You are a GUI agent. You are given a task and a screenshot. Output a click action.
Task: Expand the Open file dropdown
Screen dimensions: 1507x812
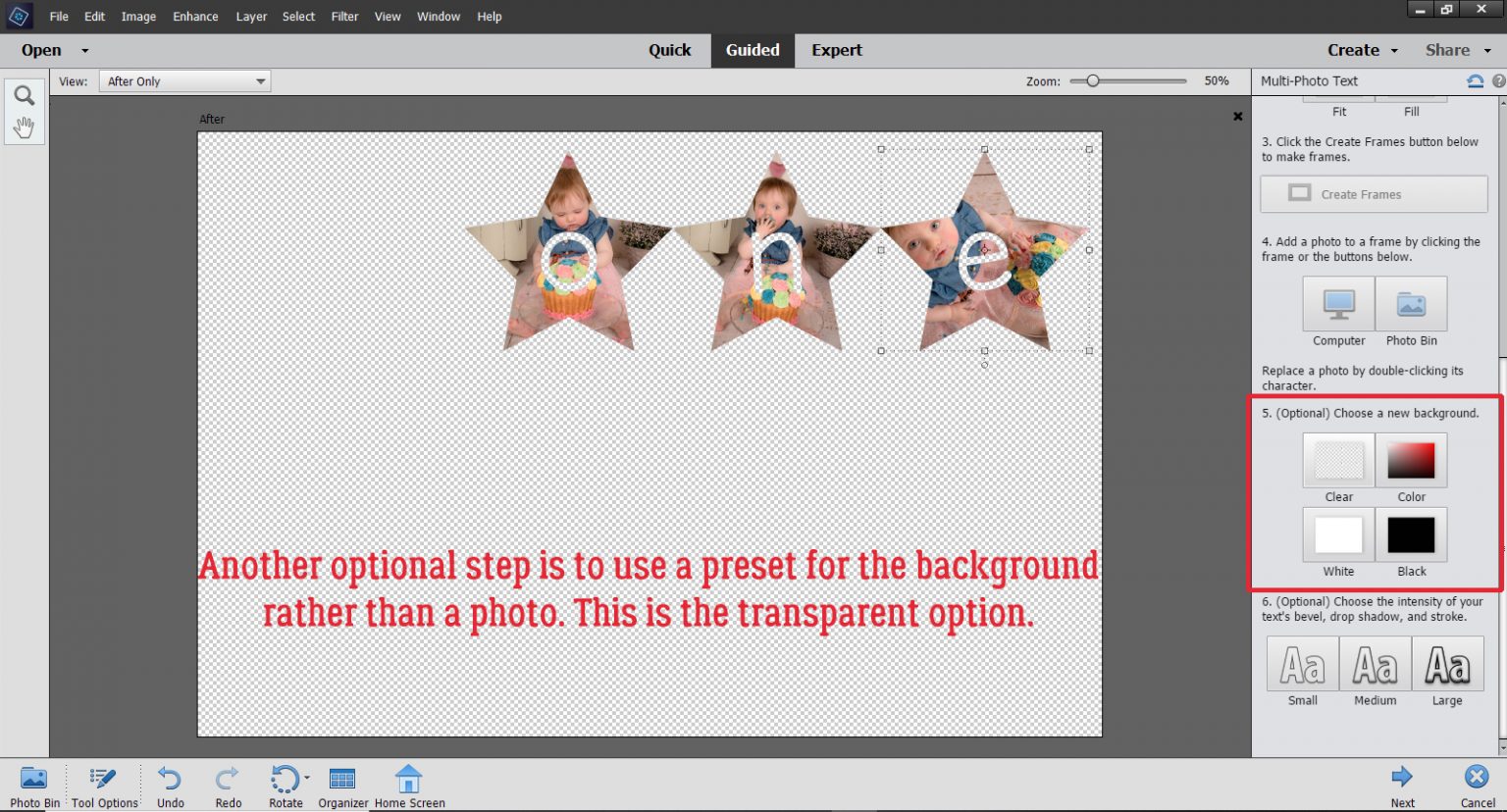click(x=84, y=49)
